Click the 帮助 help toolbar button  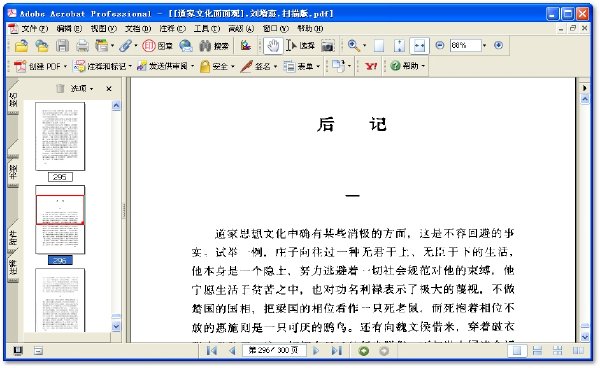407,66
